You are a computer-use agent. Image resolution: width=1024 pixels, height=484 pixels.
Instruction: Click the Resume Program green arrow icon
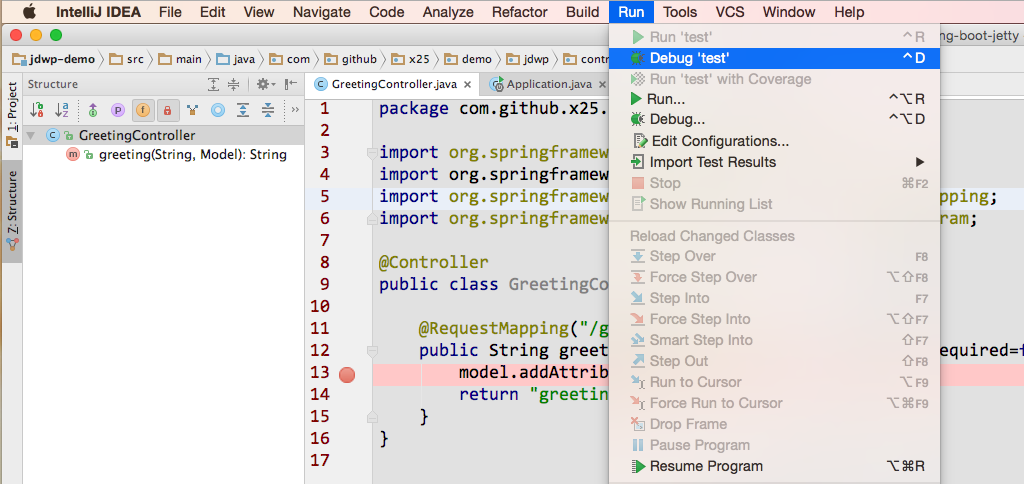click(639, 466)
